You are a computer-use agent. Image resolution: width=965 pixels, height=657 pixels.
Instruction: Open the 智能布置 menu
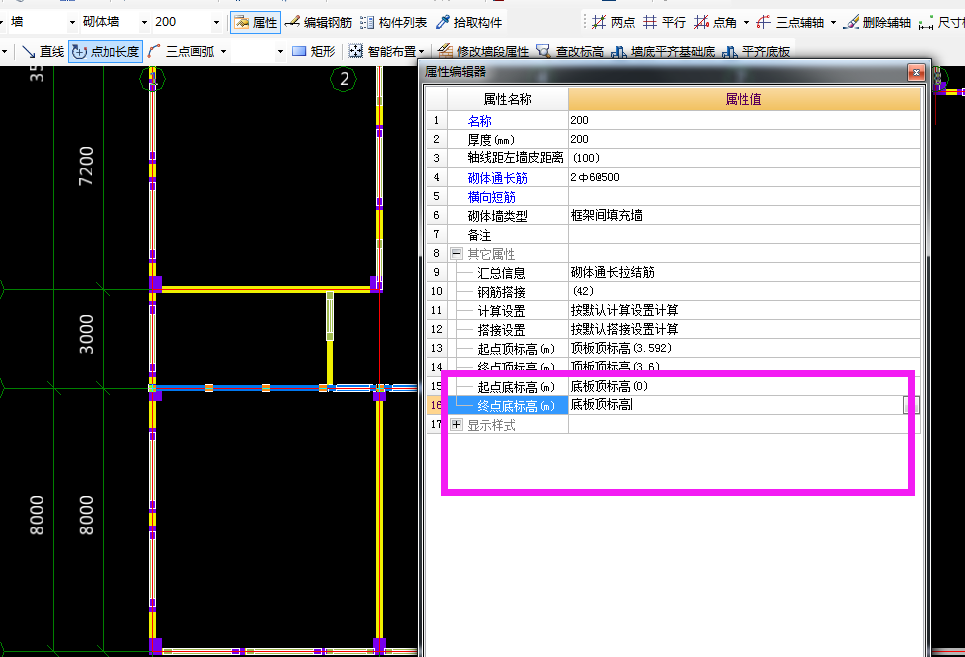386,52
